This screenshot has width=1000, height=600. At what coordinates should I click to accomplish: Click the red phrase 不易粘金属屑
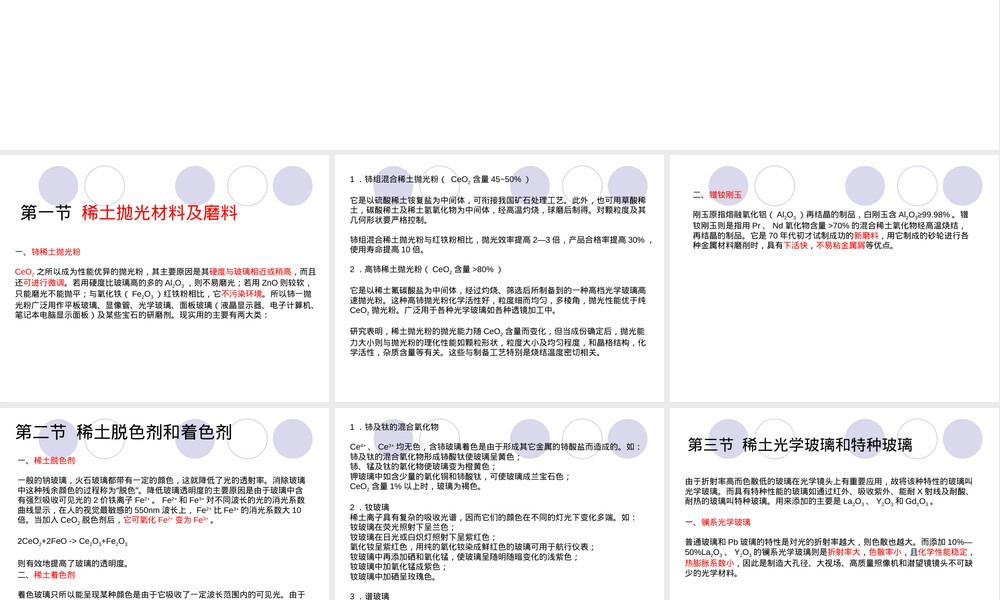coord(841,245)
